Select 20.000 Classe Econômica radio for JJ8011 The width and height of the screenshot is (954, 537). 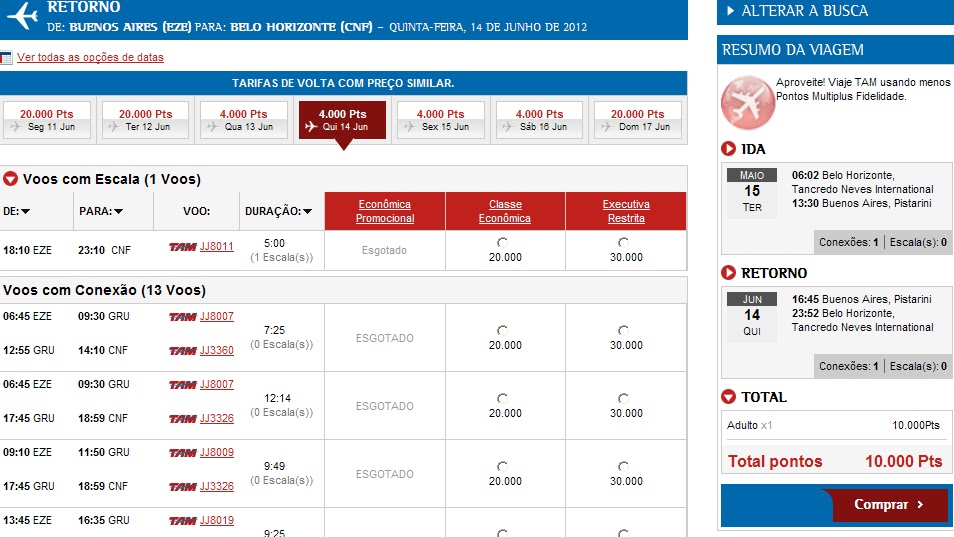[503, 243]
